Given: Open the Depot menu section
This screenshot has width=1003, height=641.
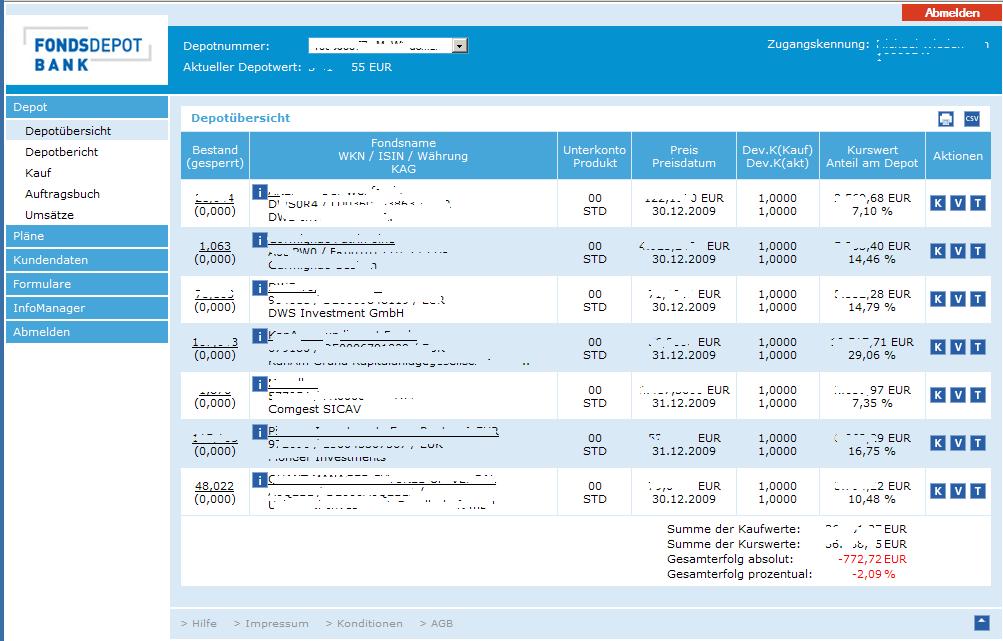Looking at the screenshot, I should click(87, 107).
